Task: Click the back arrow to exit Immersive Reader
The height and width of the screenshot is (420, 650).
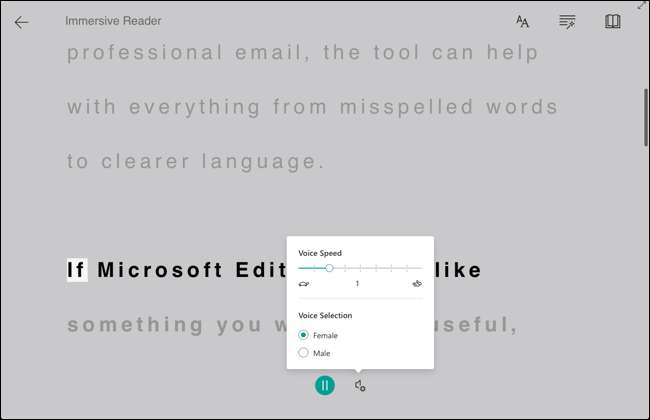Action: point(21,22)
